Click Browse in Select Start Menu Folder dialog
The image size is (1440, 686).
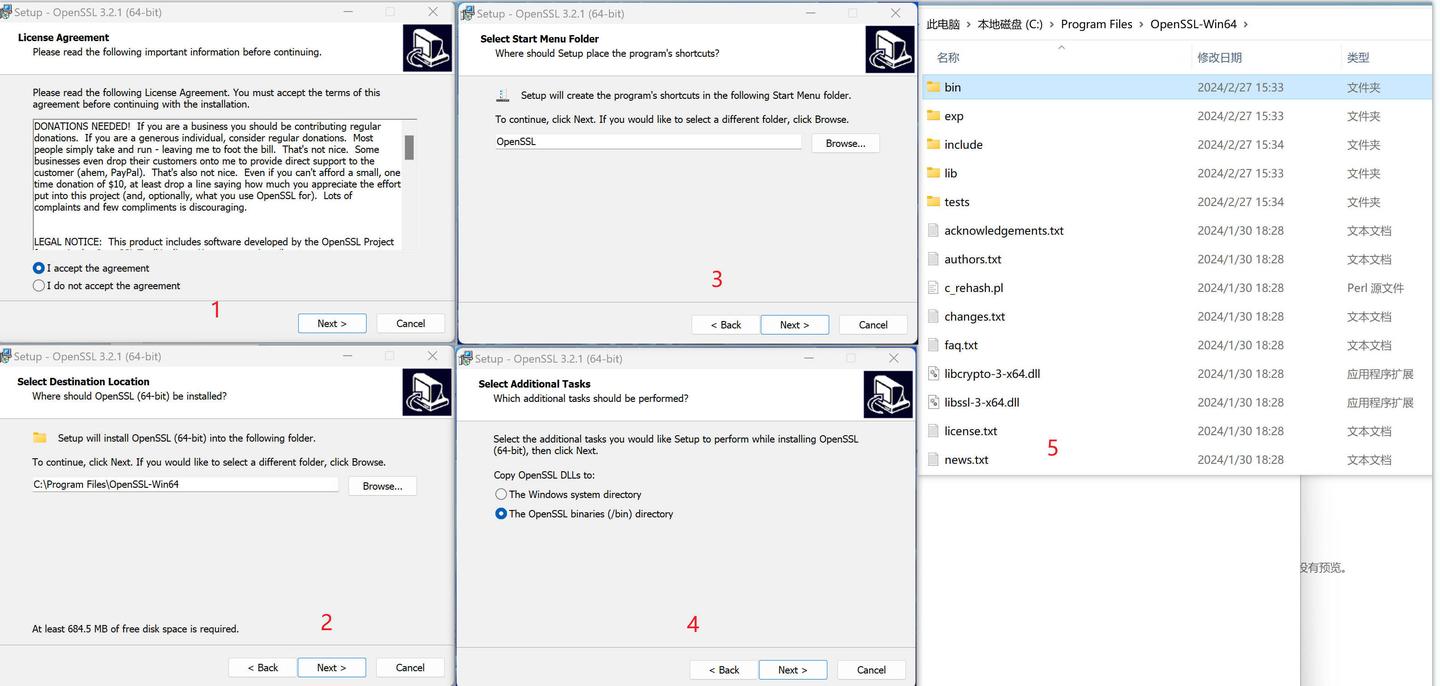[845, 143]
